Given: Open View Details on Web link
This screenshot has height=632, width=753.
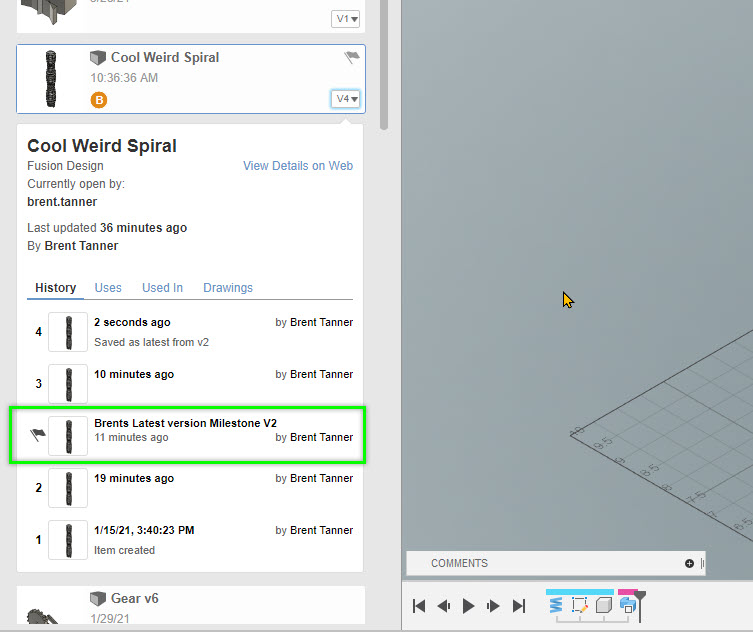Looking at the screenshot, I should coord(298,166).
